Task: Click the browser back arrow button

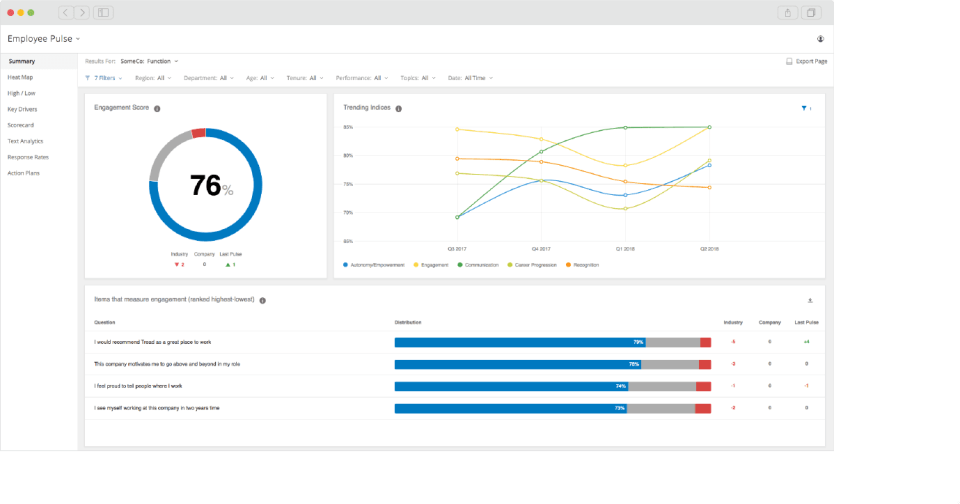Action: coord(66,12)
